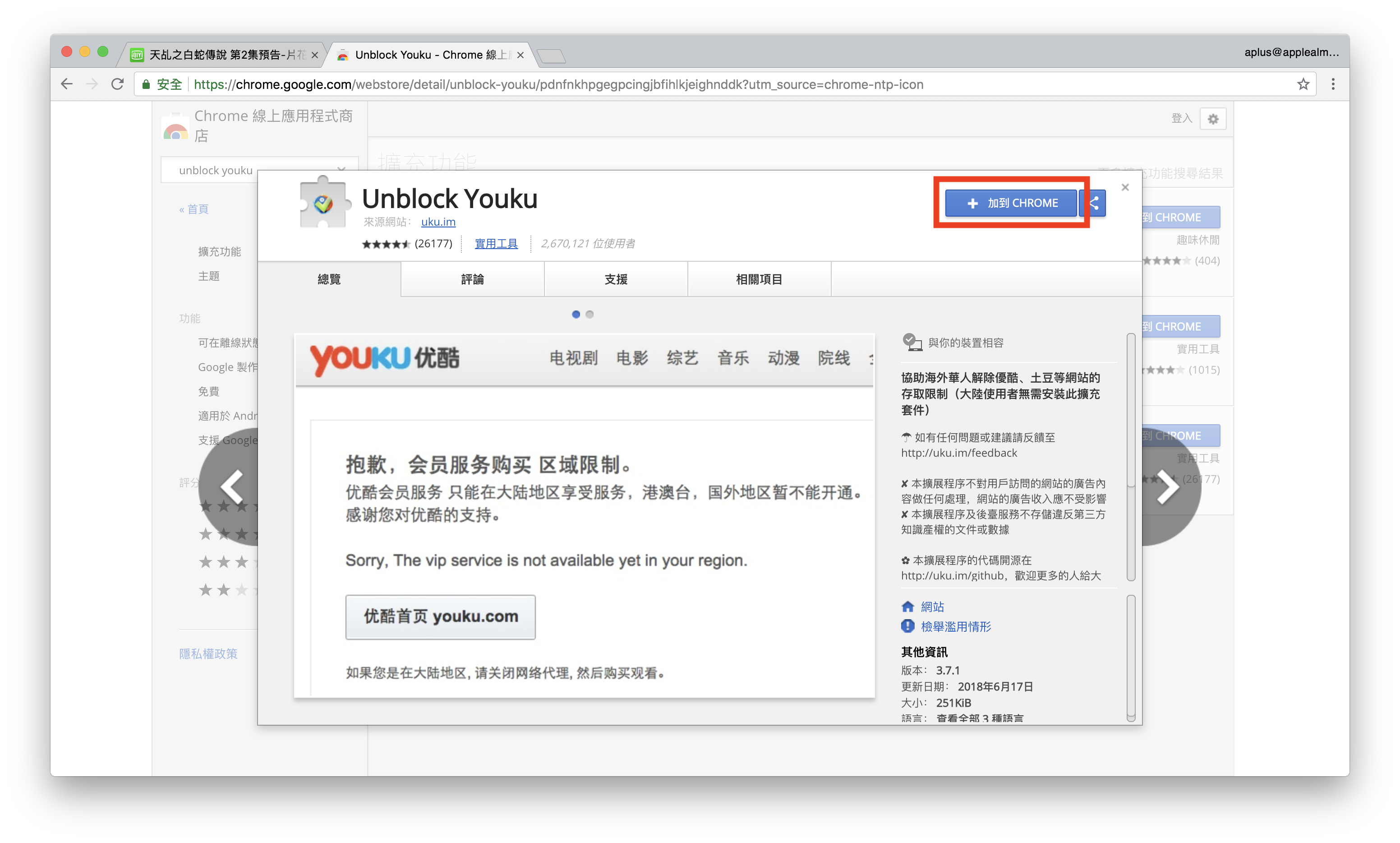Switch to the 總覽 tab
This screenshot has width=1400, height=843.
(x=329, y=279)
